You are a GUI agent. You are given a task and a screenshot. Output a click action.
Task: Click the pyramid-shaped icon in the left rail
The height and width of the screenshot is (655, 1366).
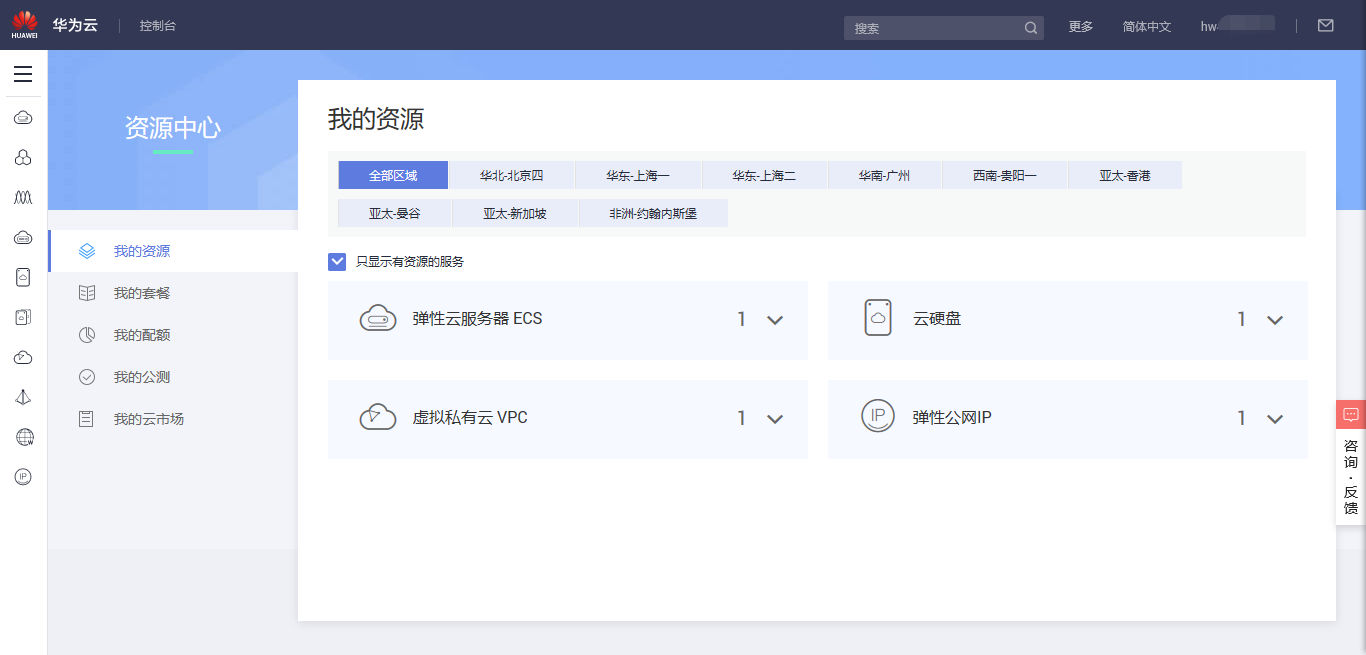23,397
